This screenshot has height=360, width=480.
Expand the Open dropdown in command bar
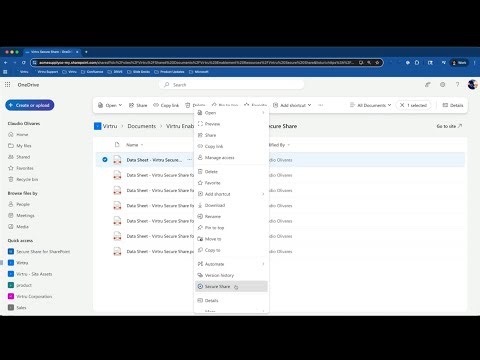[x=110, y=105]
